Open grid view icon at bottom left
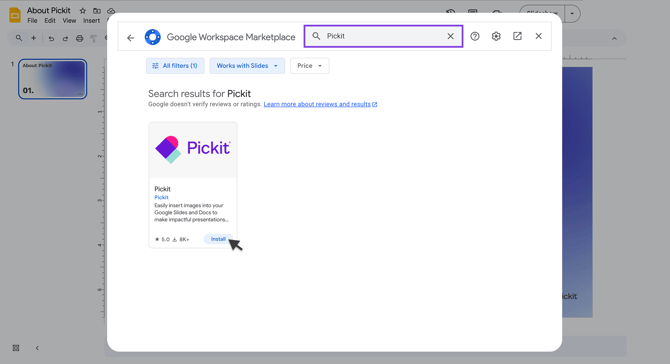This screenshot has height=364, width=670. (x=16, y=348)
